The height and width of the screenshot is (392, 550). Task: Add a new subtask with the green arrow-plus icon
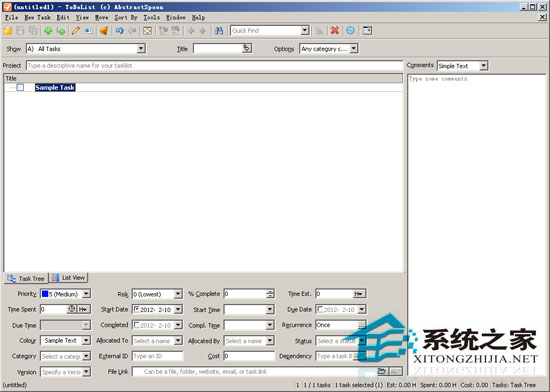61,31
